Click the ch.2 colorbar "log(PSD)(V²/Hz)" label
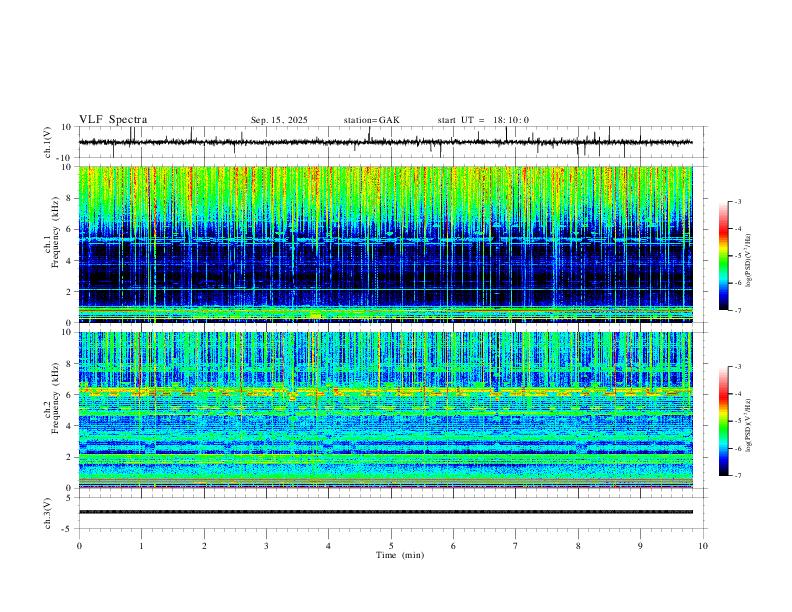 (x=748, y=426)
